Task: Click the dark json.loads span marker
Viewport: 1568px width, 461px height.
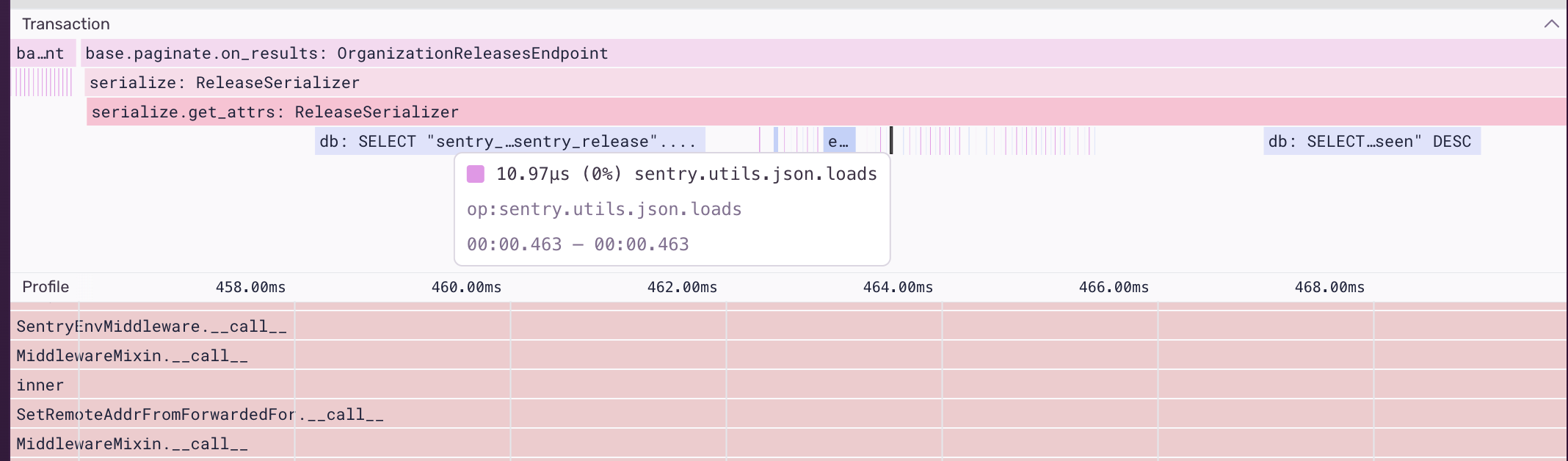Action: 891,140
